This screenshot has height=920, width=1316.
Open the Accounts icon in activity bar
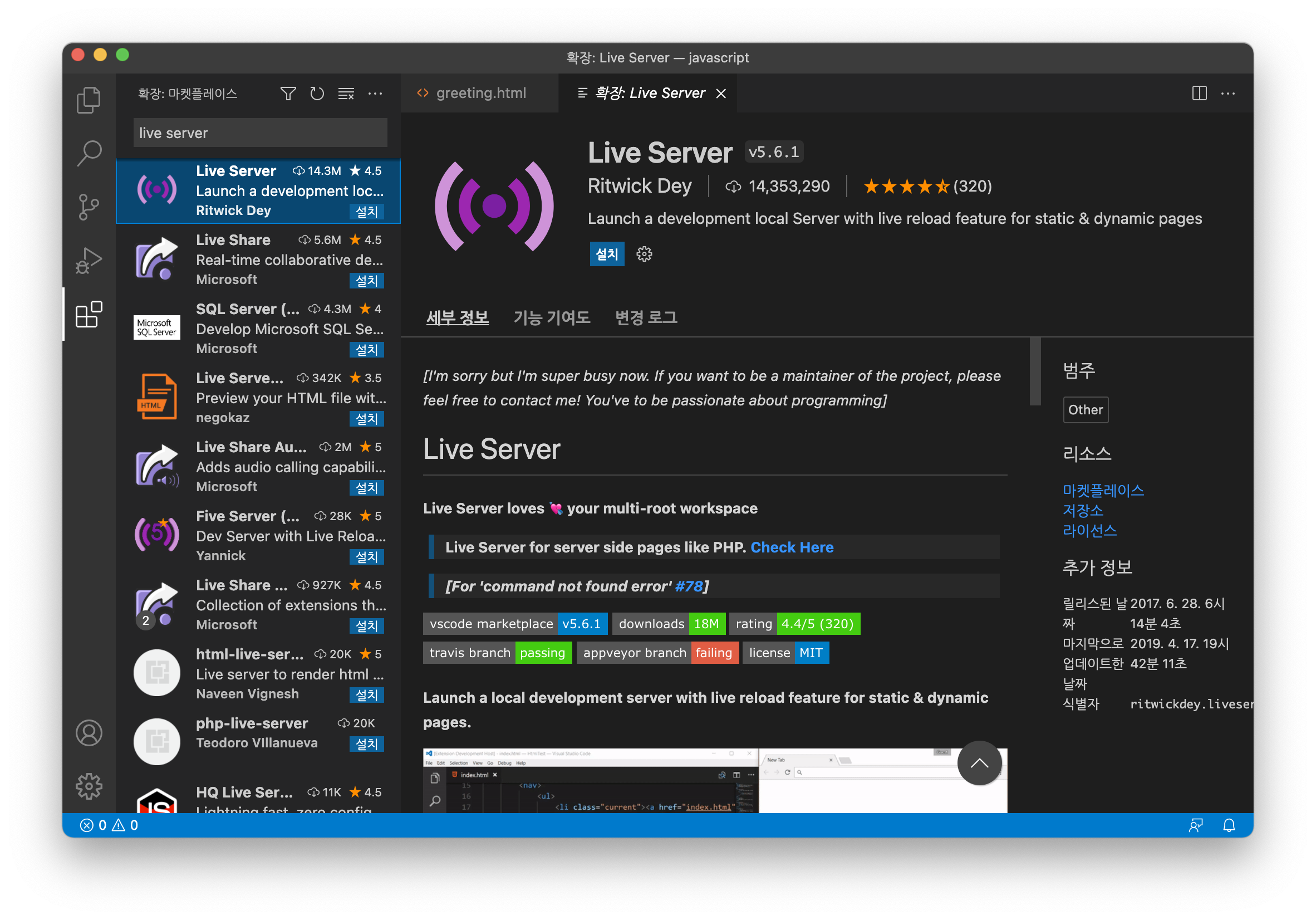[x=89, y=732]
